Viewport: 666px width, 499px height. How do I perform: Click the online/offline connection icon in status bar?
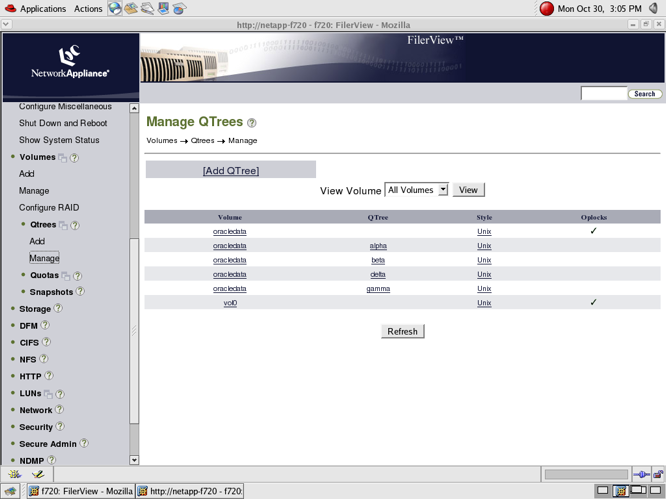(641, 474)
